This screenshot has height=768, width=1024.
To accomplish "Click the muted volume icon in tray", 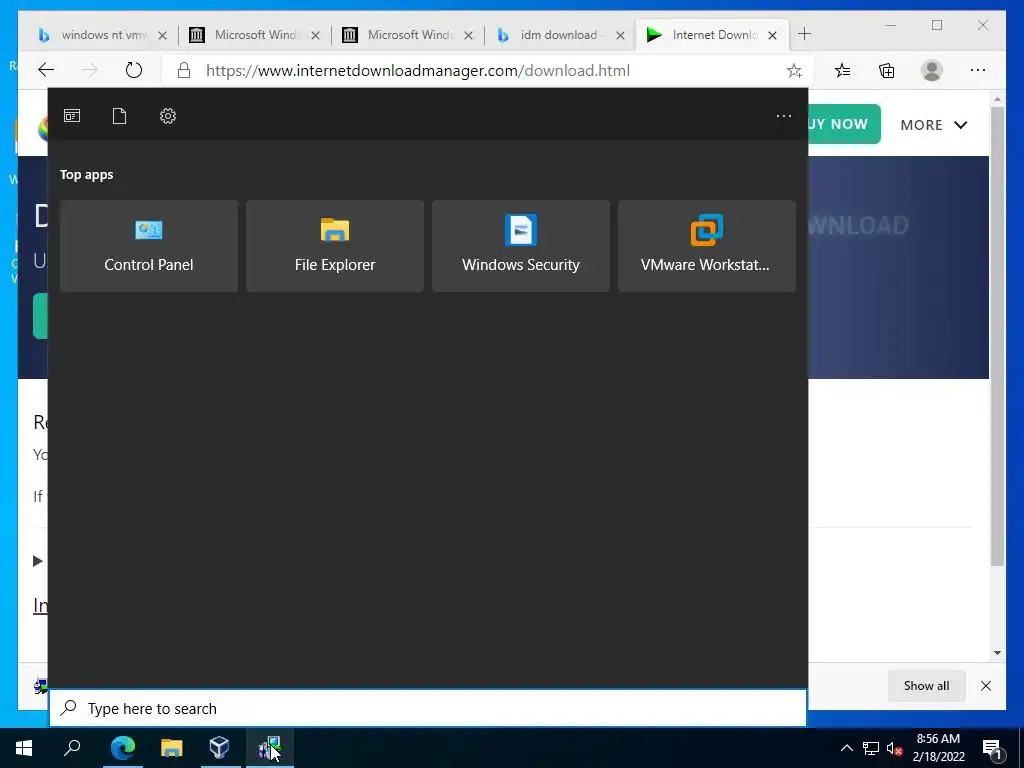I will [x=894, y=748].
